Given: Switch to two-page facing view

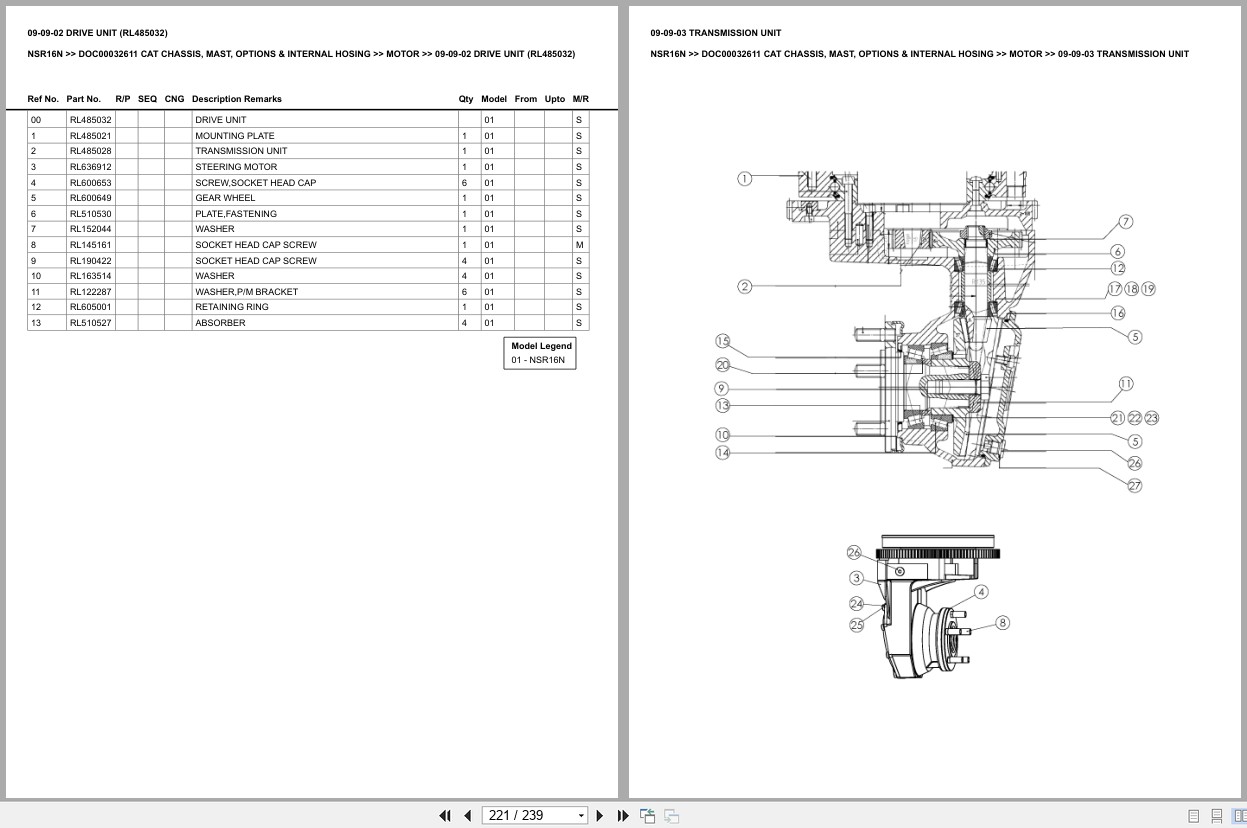Looking at the screenshot, I should click(x=1238, y=816).
